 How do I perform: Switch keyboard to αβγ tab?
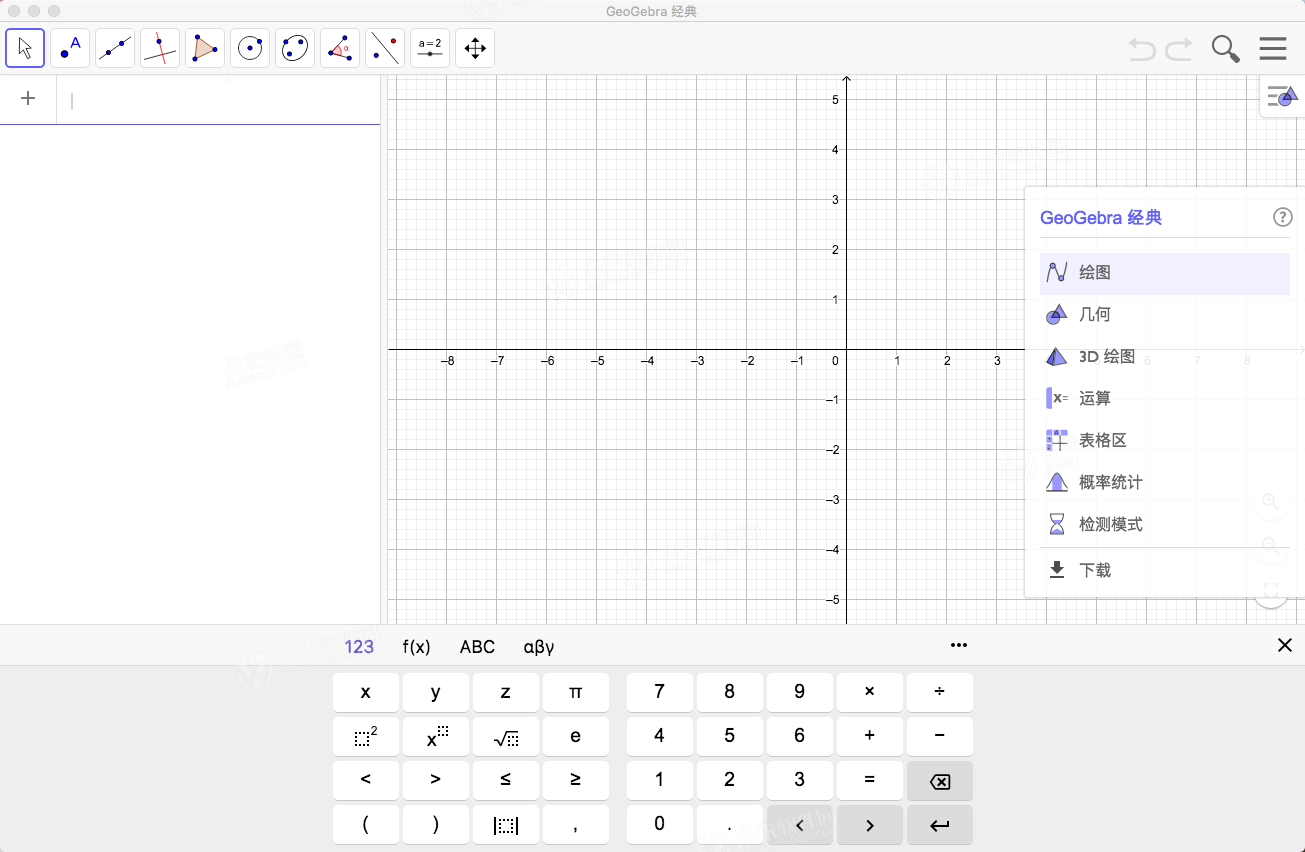(x=539, y=647)
